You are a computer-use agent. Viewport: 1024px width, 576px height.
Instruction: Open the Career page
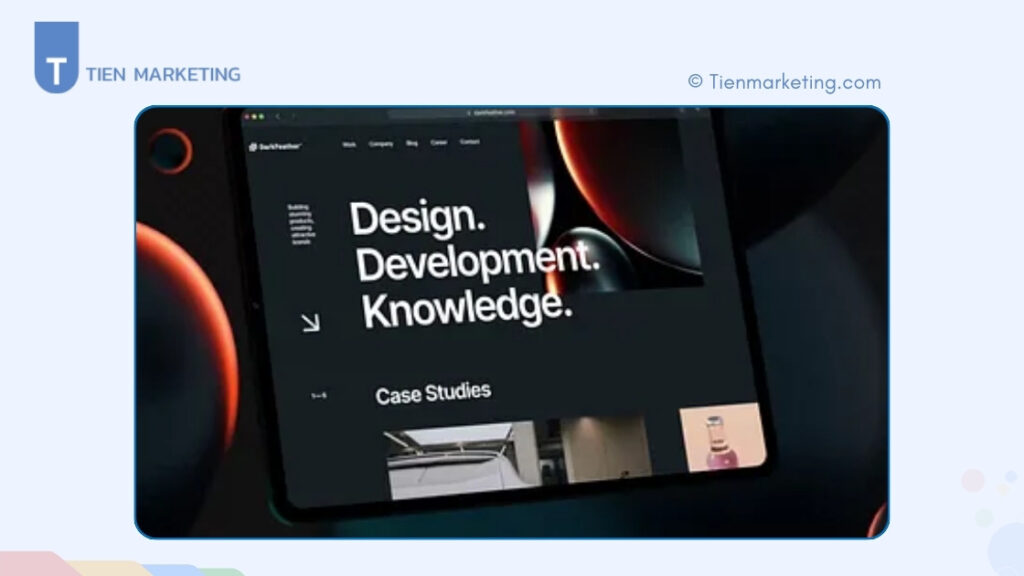pos(439,142)
